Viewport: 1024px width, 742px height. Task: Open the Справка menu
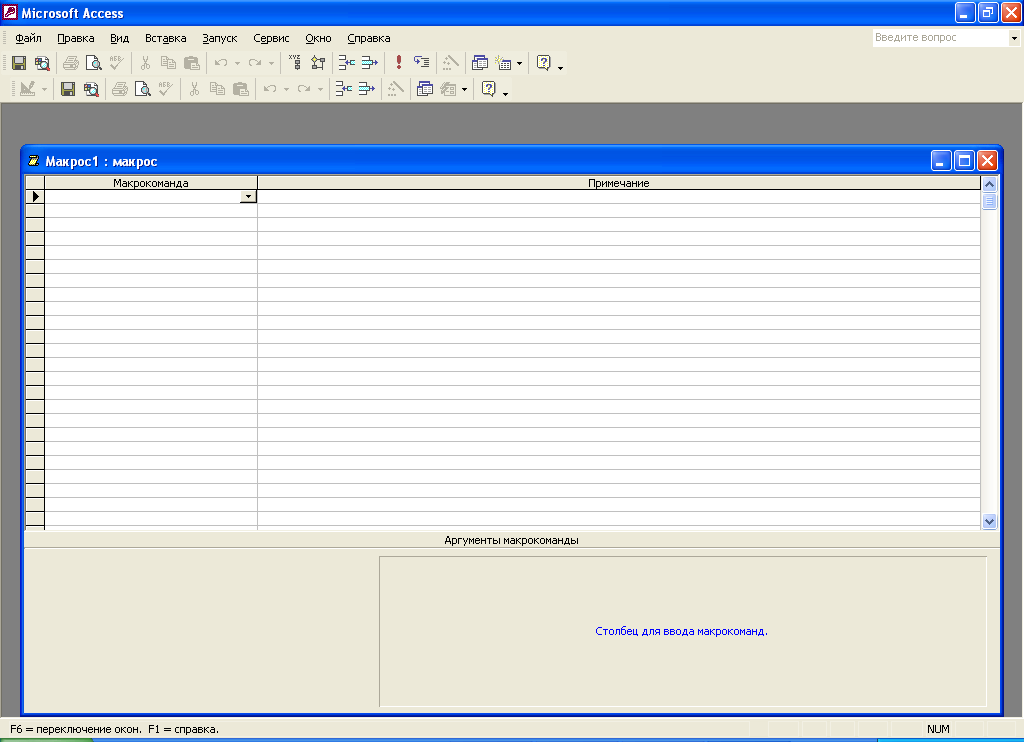368,38
